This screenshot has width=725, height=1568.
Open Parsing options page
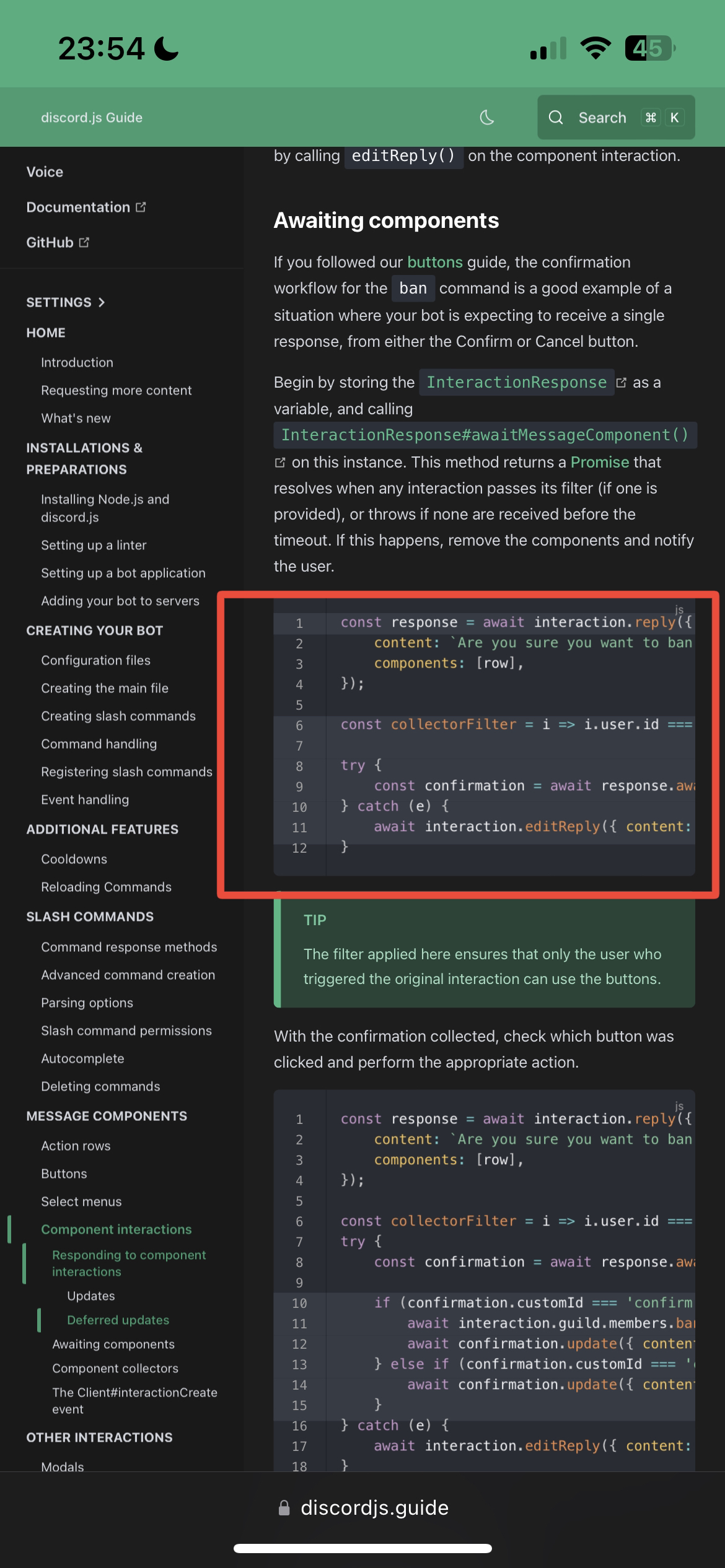(87, 1003)
